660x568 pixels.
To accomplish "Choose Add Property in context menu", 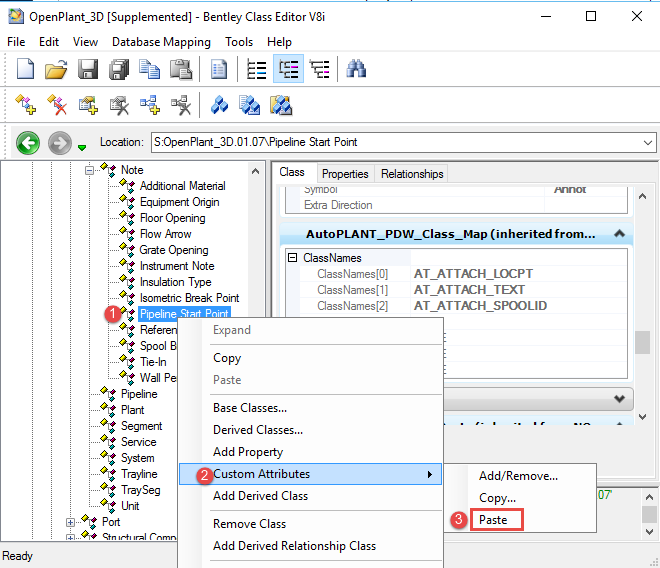I will tap(248, 452).
